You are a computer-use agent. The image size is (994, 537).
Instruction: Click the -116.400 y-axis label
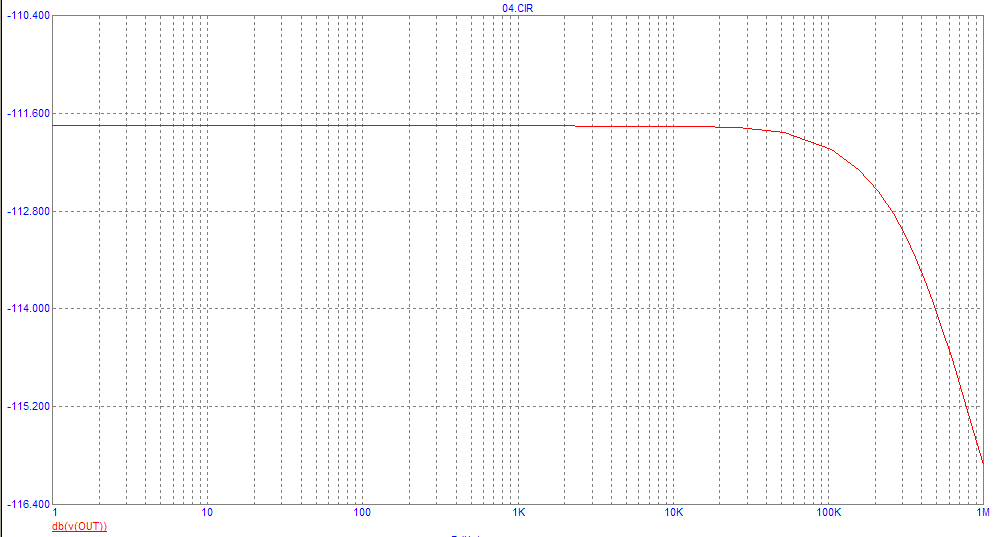[x=29, y=505]
